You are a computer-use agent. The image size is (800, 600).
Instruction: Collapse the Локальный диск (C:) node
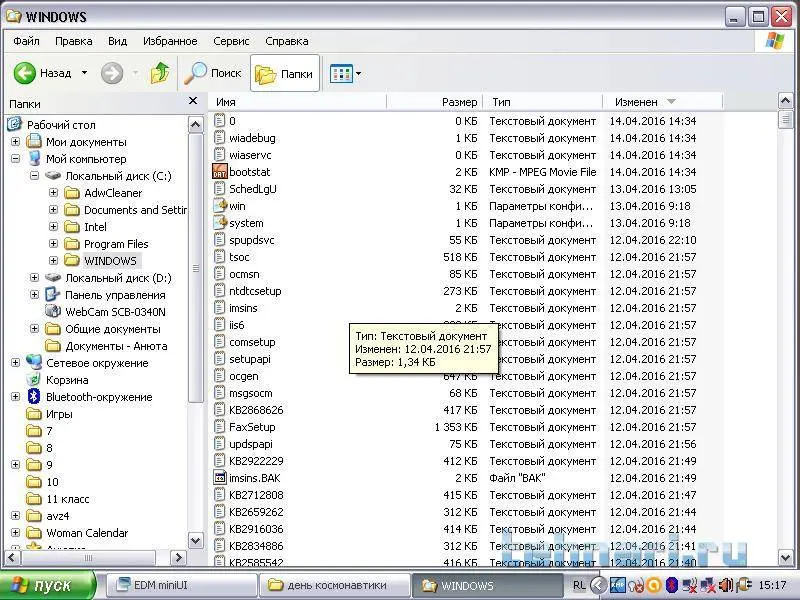click(34, 176)
